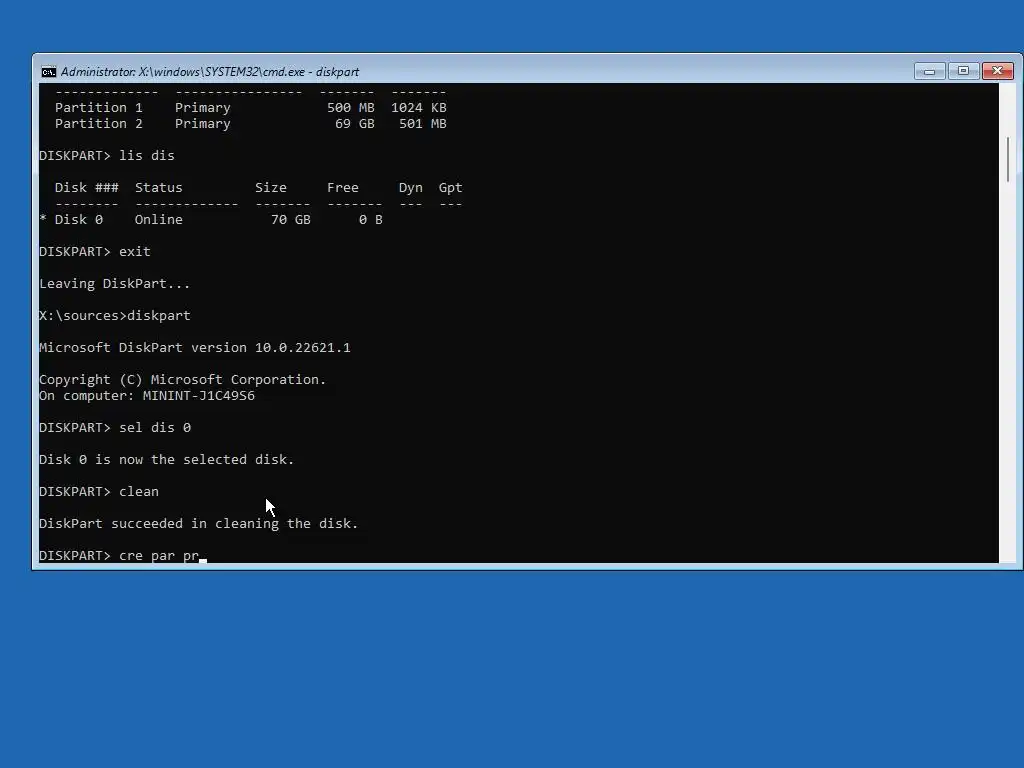Viewport: 1024px width, 768px height.
Task: Click the 'clean' command text
Action: tap(138, 492)
